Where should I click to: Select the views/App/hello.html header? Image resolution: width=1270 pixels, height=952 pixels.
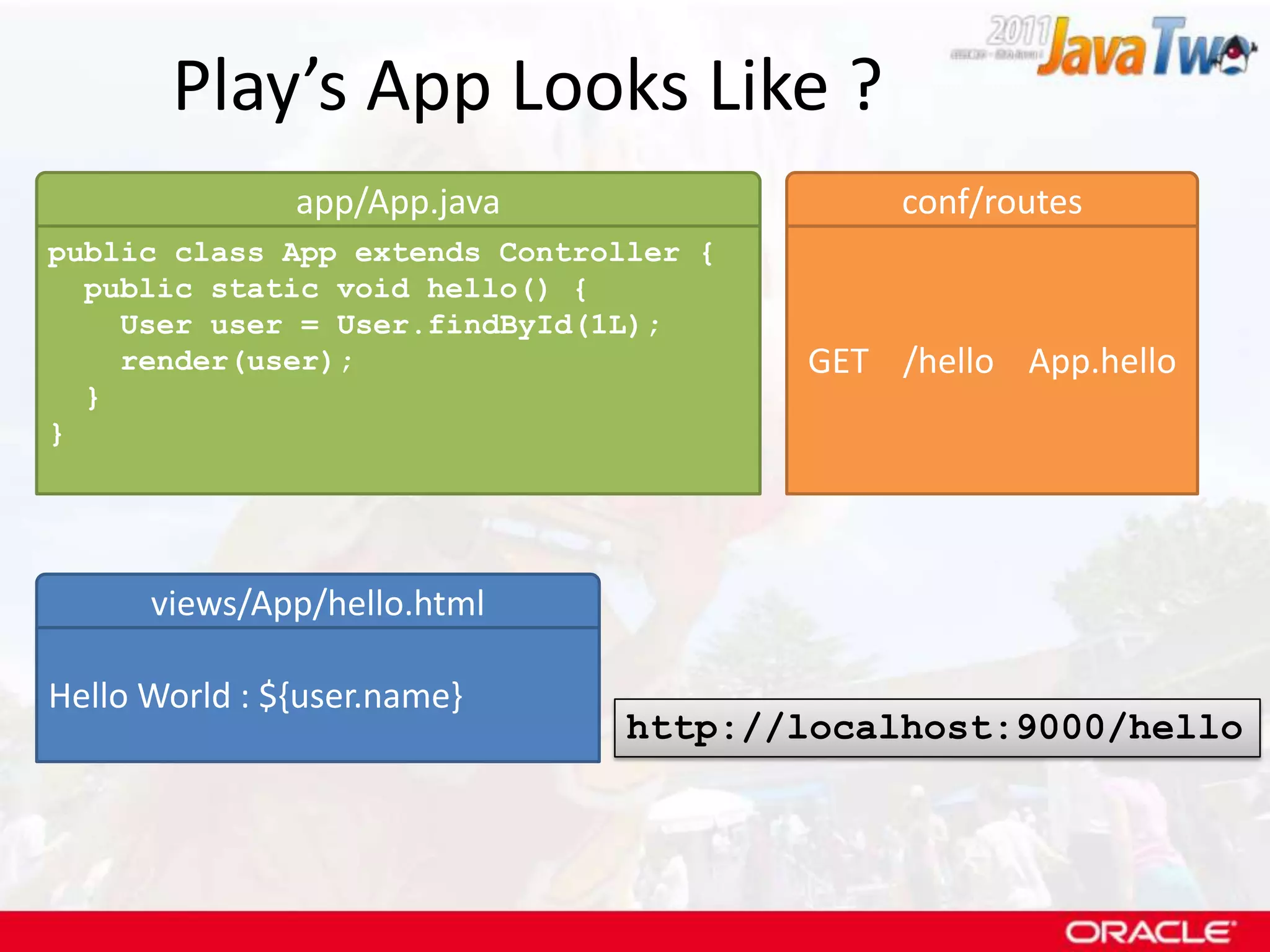tap(317, 603)
